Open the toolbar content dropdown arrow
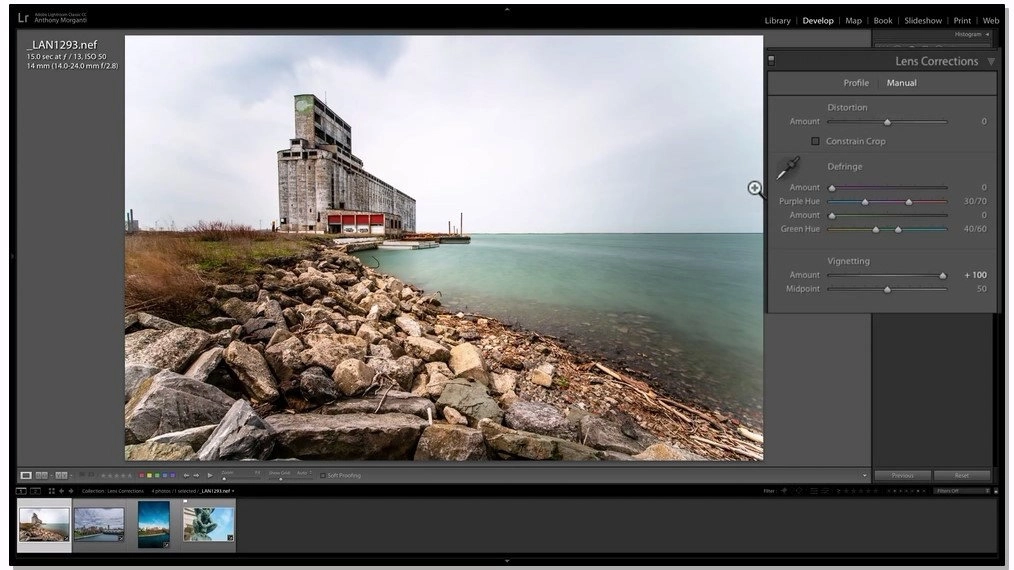Viewport: 1014px width, 570px height. tap(865, 476)
